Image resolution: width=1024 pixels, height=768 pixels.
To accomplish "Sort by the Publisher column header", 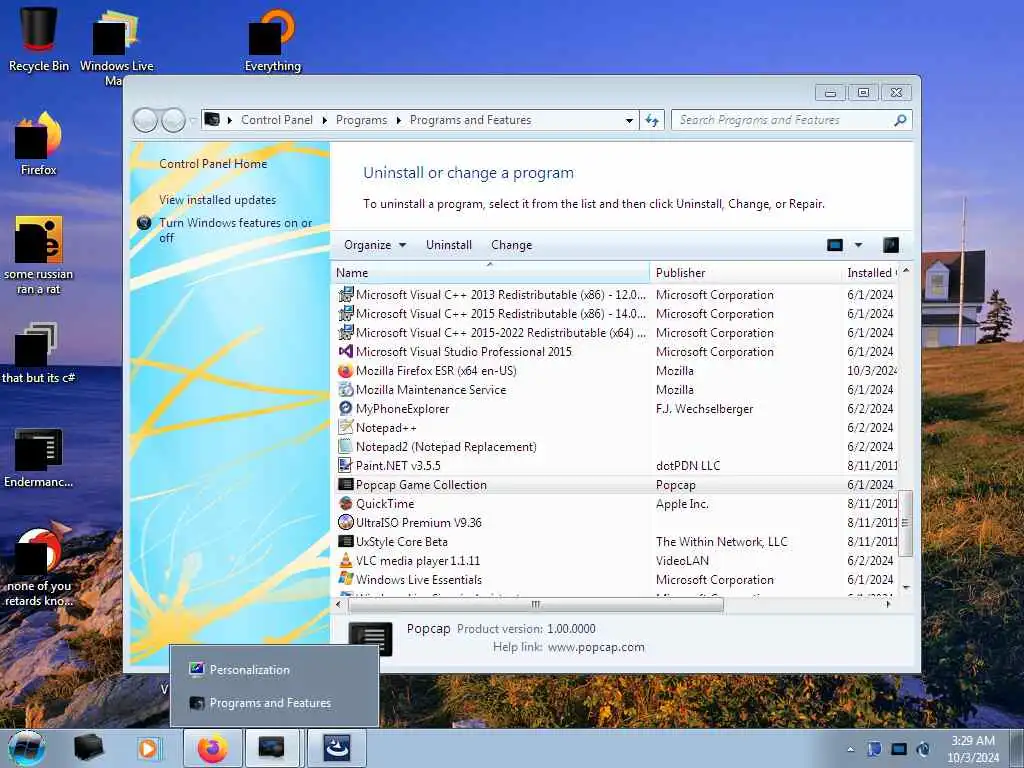I will click(x=746, y=272).
